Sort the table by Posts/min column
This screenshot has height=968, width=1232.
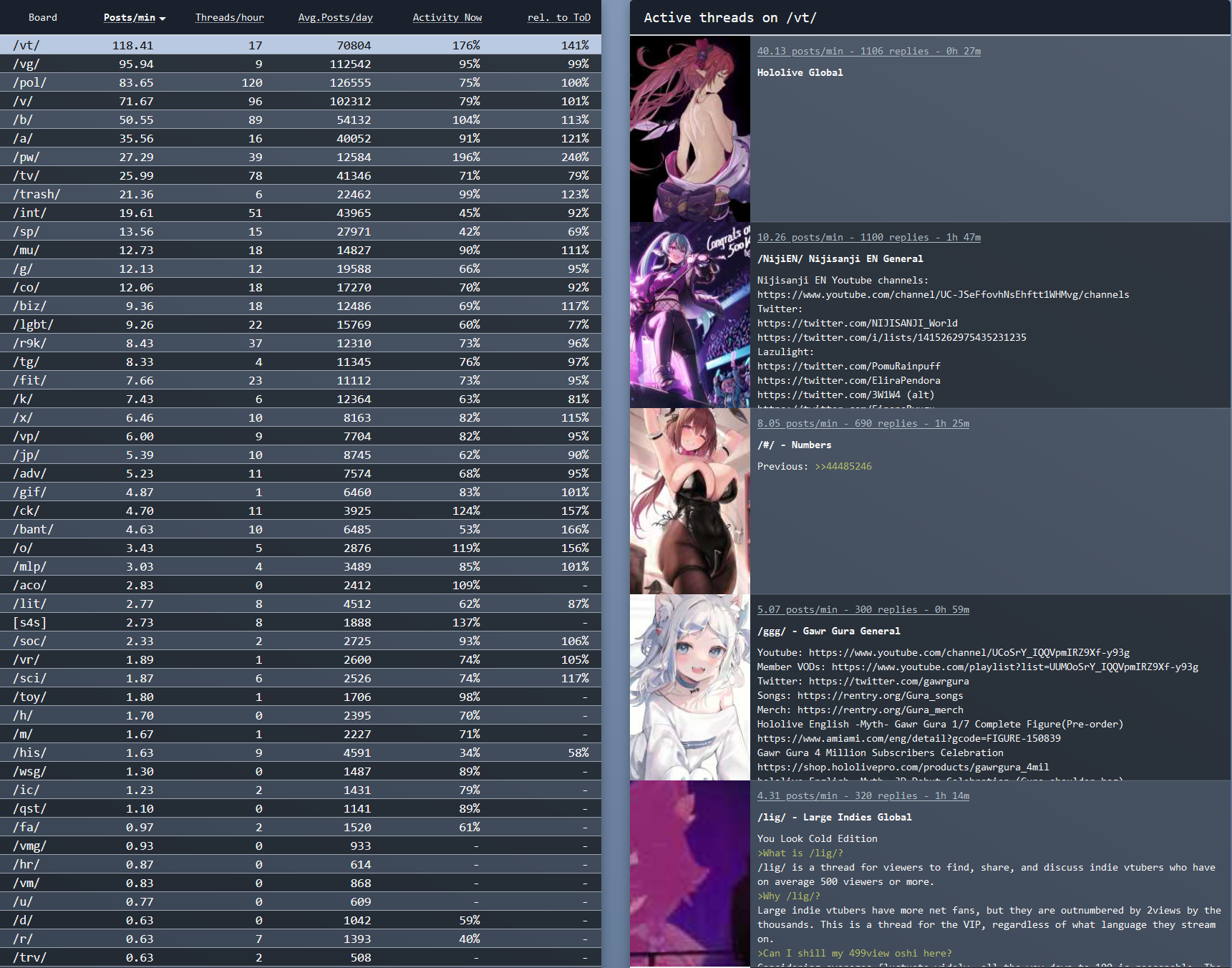[x=130, y=17]
